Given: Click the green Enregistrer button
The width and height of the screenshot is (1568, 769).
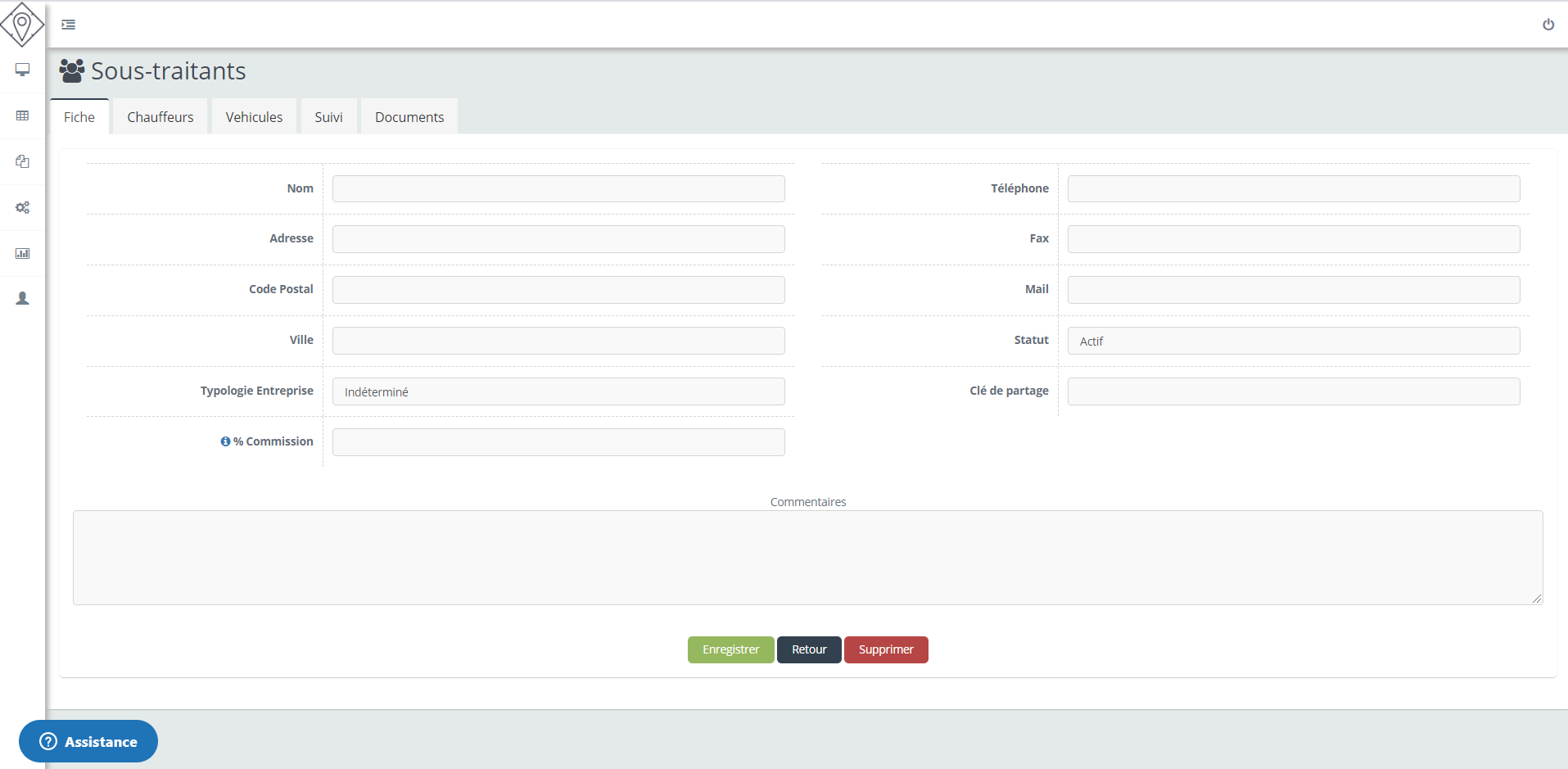Looking at the screenshot, I should [x=730, y=649].
